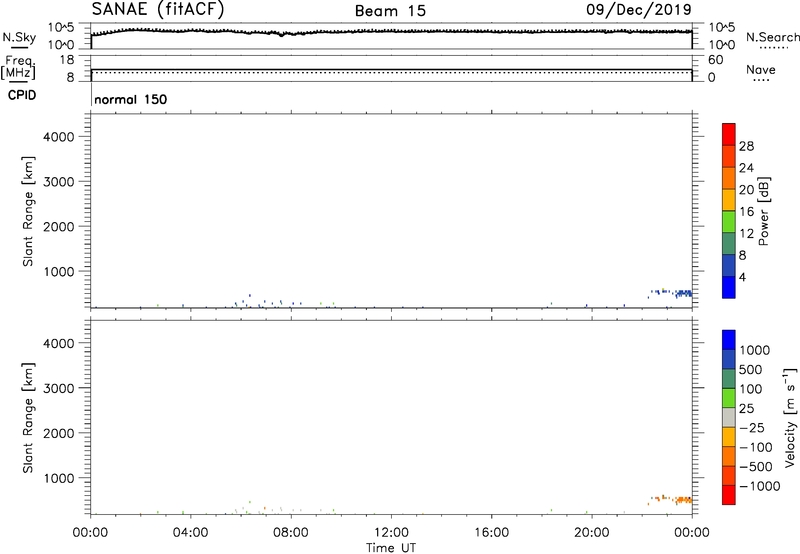Click the Power [dB] colorbar label
Image resolution: width=800 pixels, height=554 pixels.
click(x=764, y=211)
